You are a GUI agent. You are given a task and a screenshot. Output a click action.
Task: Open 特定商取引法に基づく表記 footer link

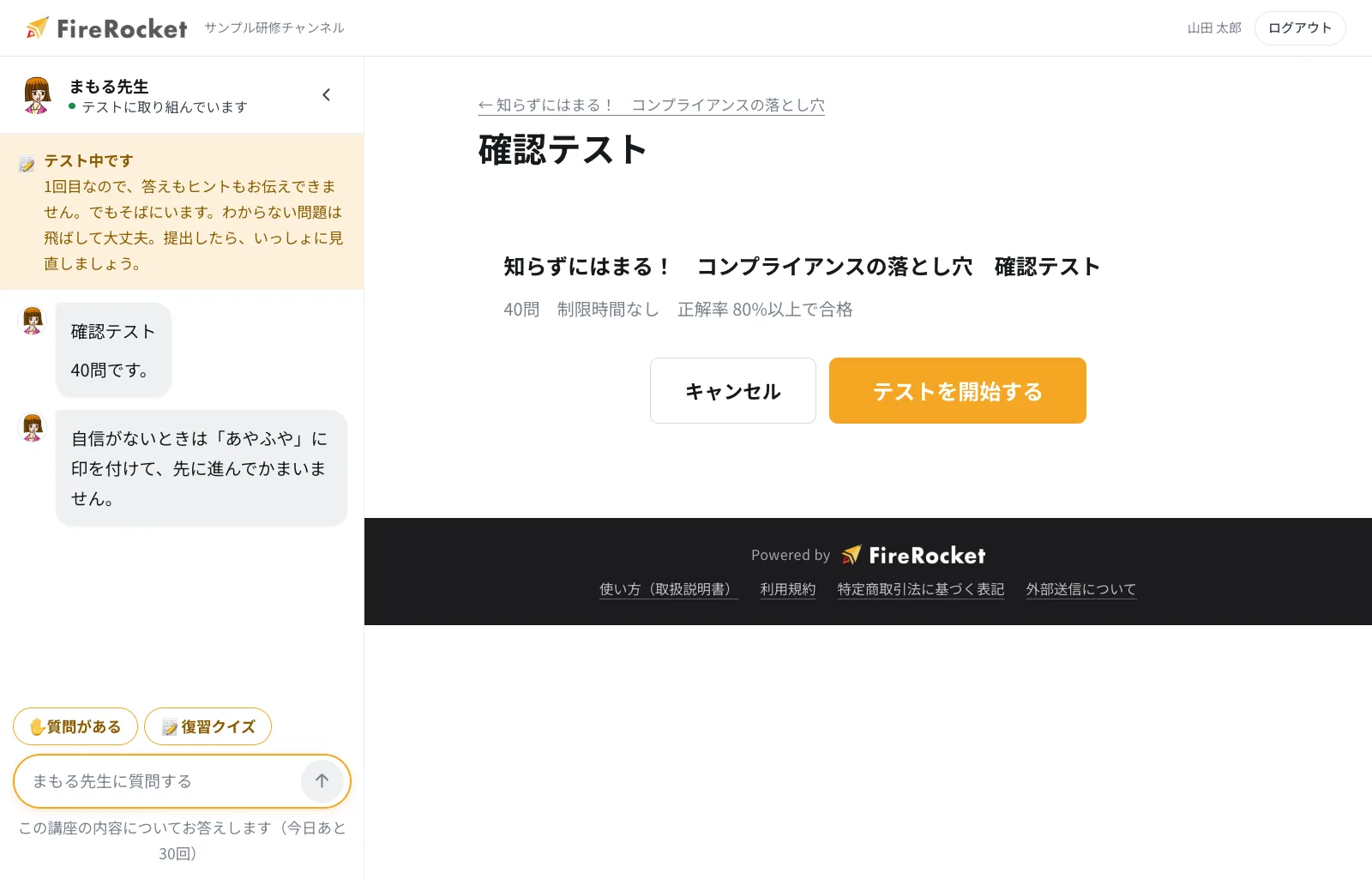[x=921, y=589]
